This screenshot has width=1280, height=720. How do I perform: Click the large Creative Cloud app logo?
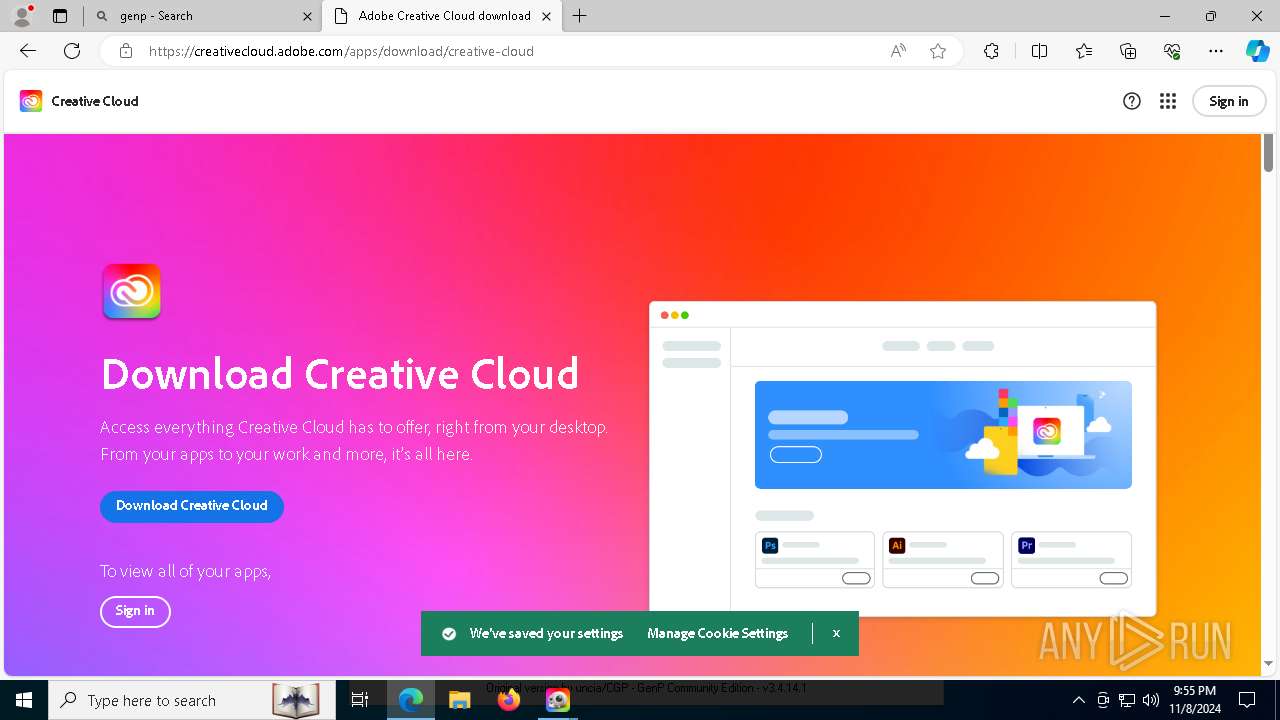pyautogui.click(x=131, y=291)
